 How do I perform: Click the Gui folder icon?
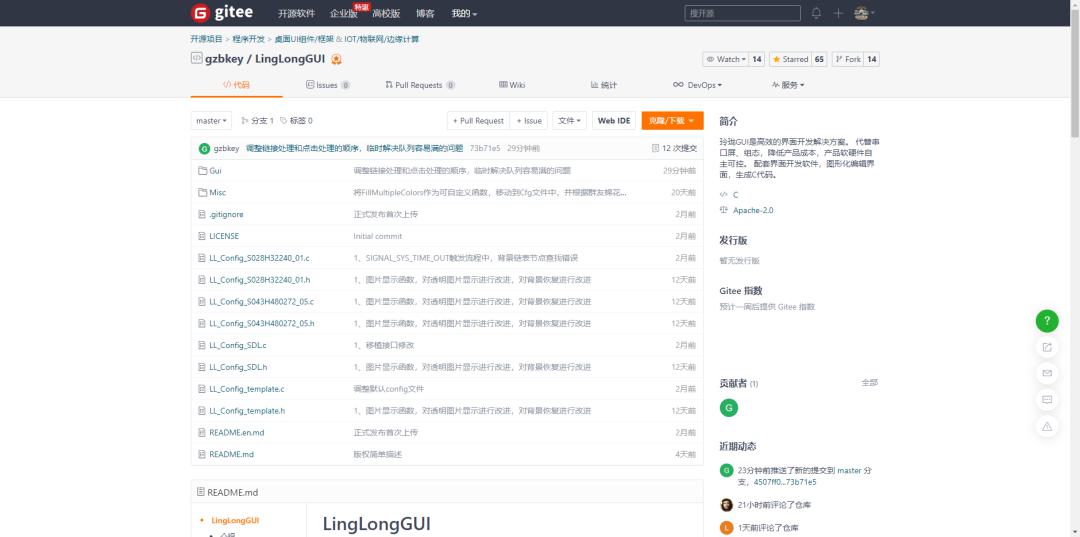pos(202,170)
